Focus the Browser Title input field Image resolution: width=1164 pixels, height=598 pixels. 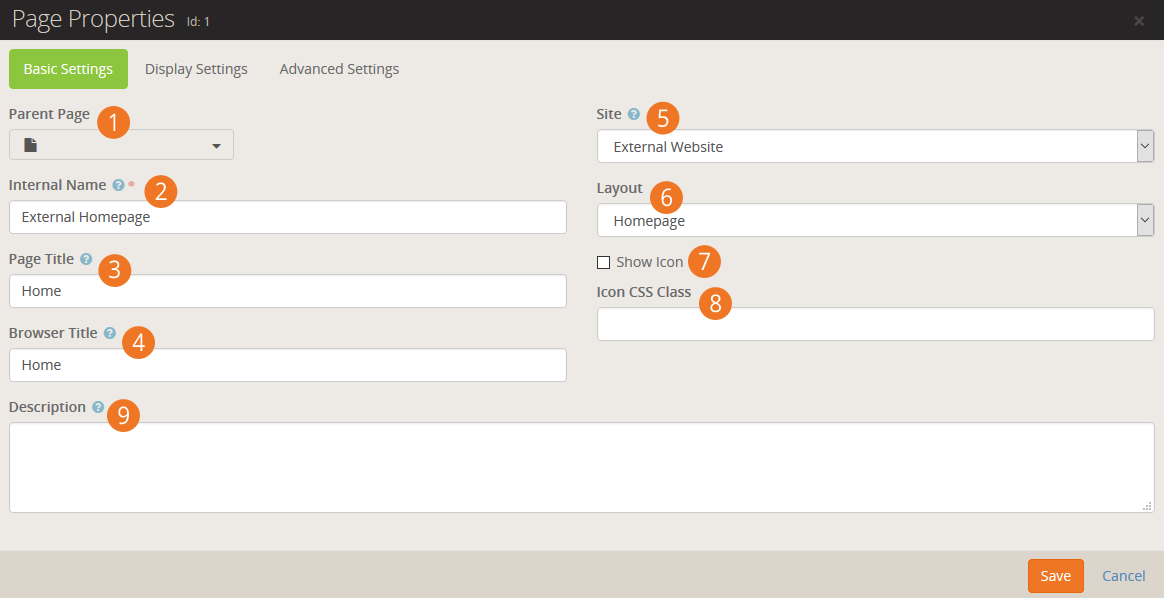(288, 365)
